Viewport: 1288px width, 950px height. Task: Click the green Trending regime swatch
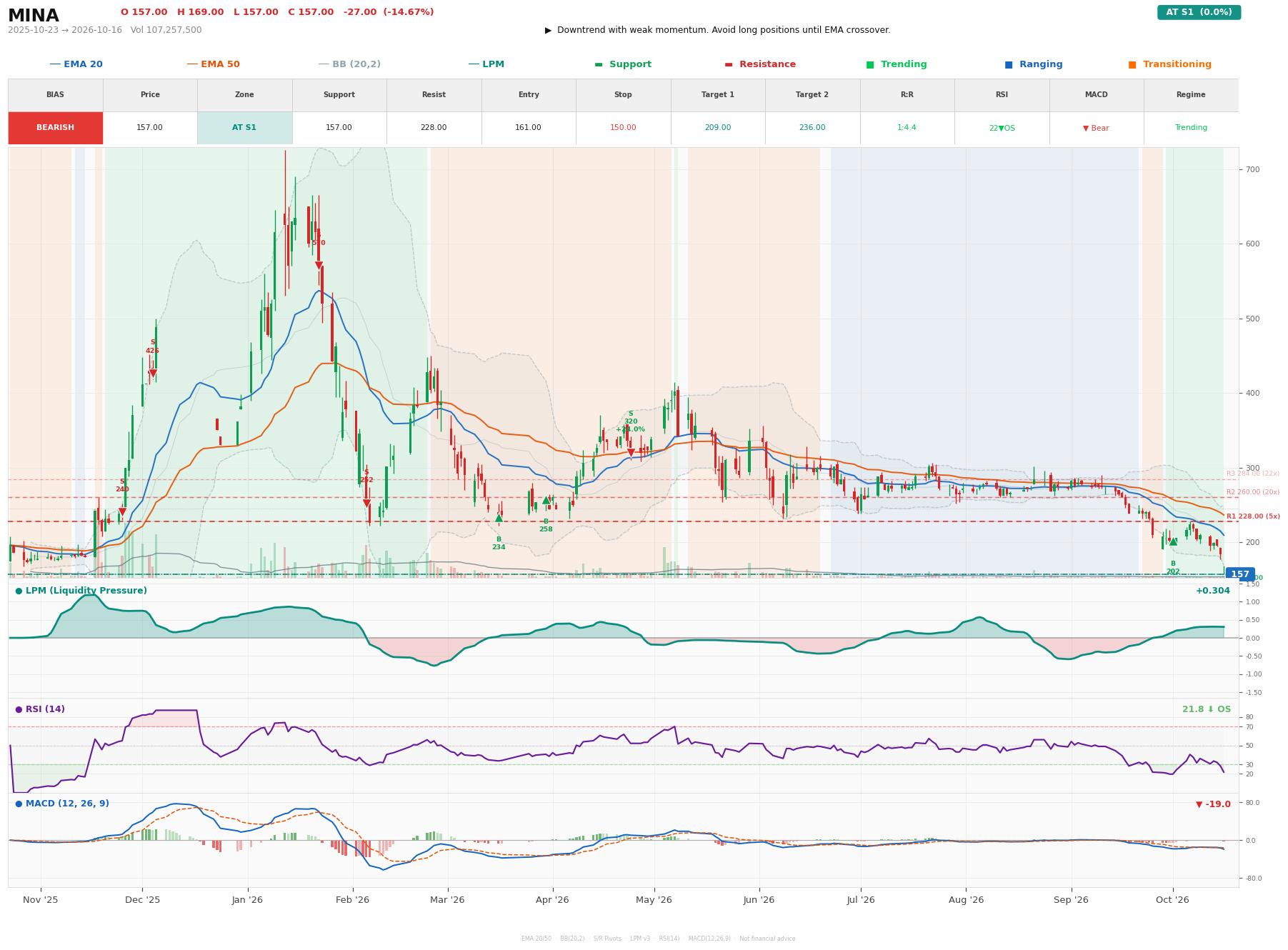pyautogui.click(x=870, y=64)
